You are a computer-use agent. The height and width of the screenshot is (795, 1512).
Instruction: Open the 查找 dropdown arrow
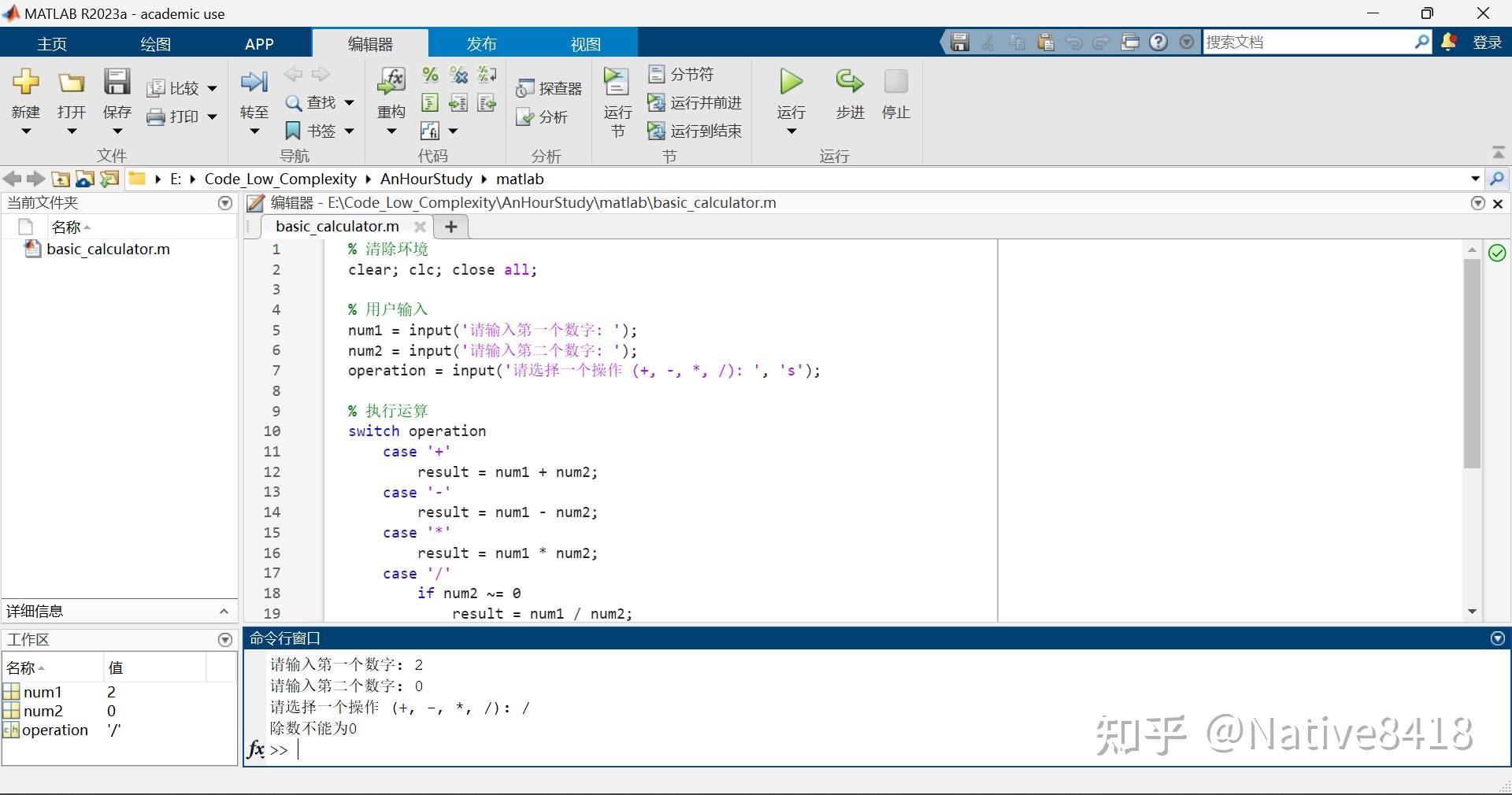[x=349, y=103]
